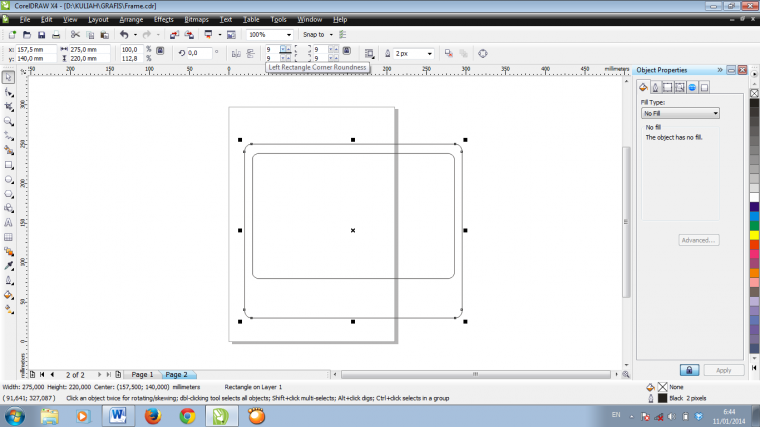Click the Cut scissors icon
Image resolution: width=760 pixels, height=427 pixels.
click(75, 35)
